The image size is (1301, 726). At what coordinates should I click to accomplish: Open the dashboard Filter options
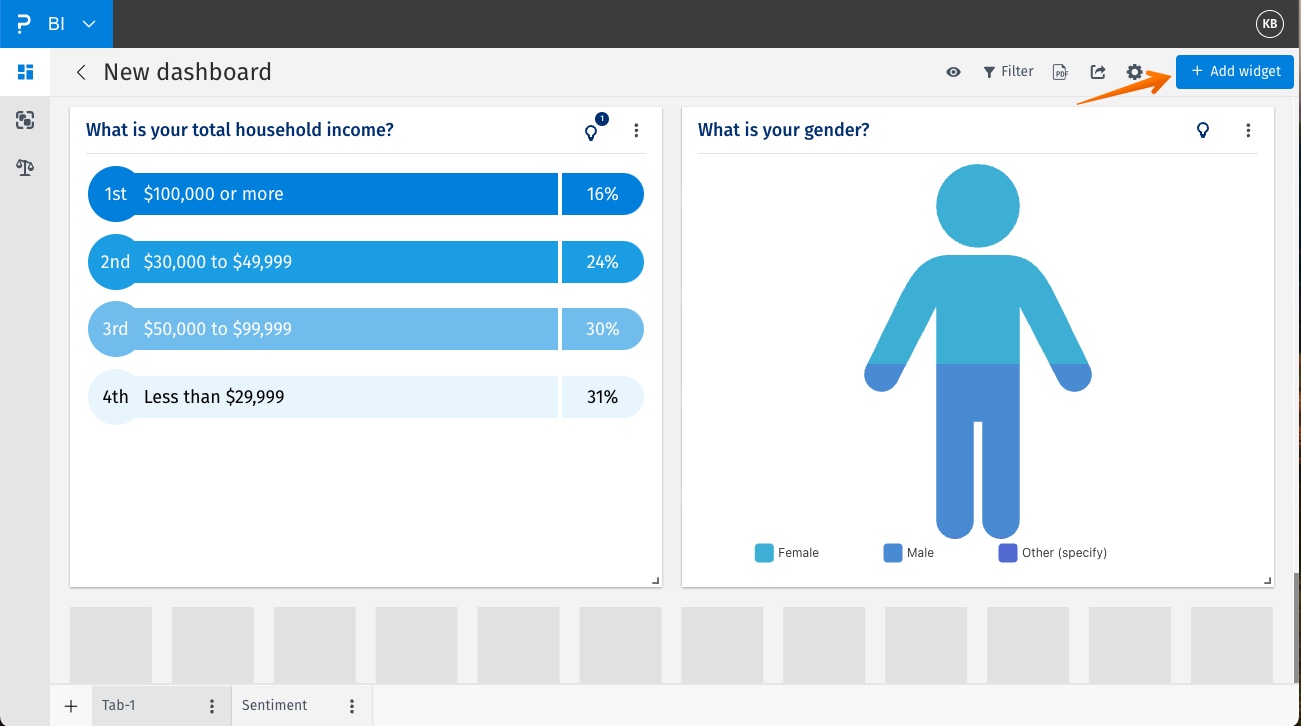click(1008, 71)
